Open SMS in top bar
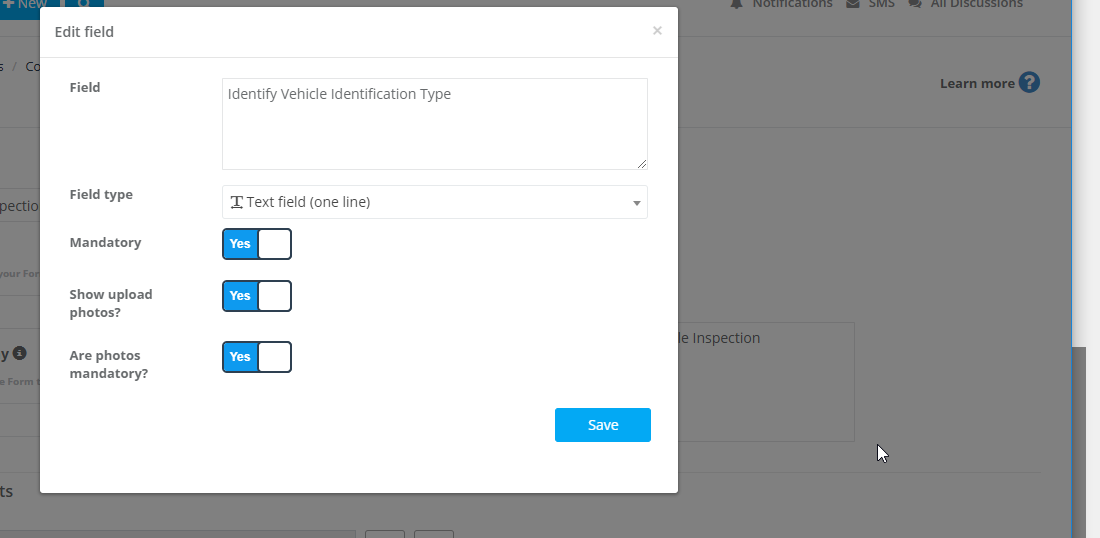This screenshot has height=538, width=1100. point(881,4)
